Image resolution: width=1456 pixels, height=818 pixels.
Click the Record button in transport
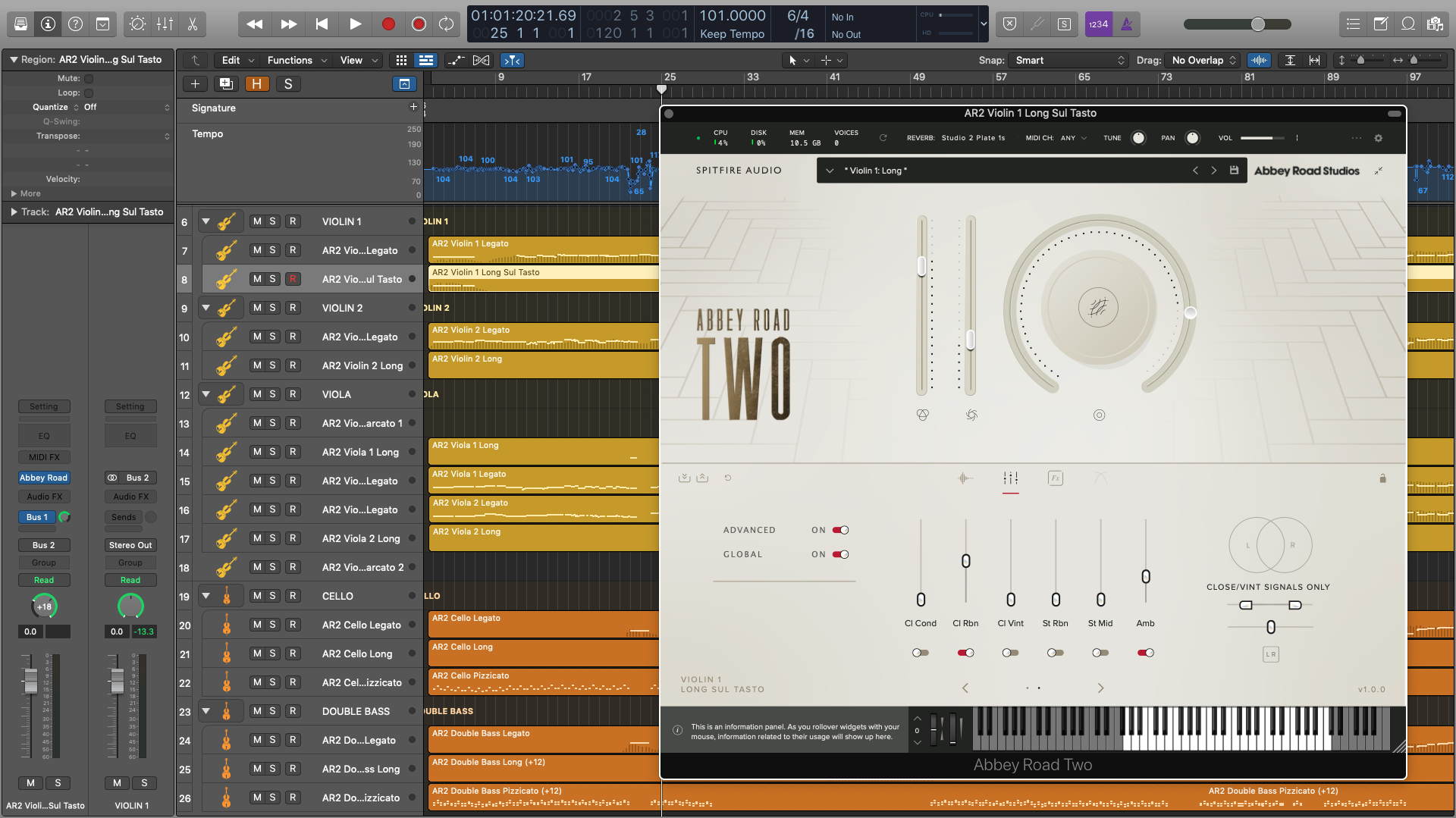click(x=388, y=24)
